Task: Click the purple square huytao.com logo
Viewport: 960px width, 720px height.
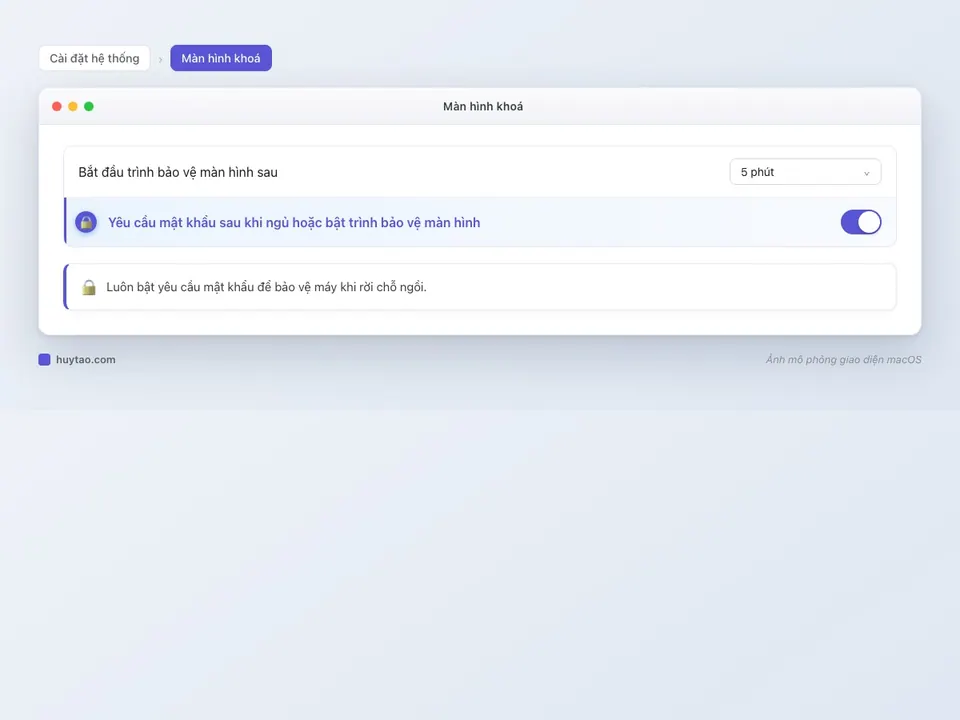Action: 44,359
